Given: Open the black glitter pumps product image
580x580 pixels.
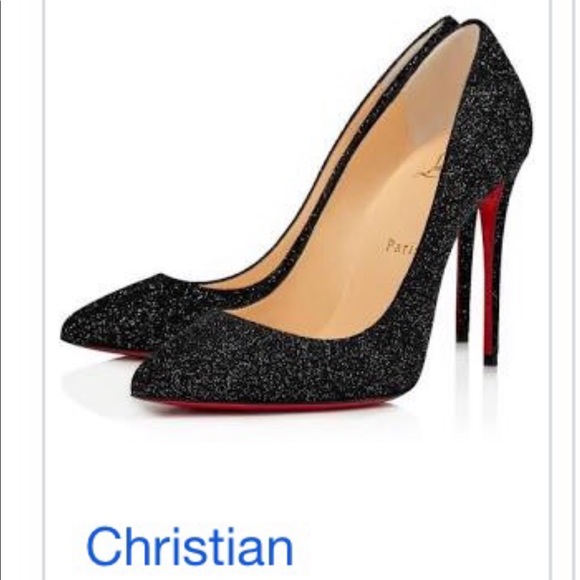Looking at the screenshot, I should (x=296, y=215).
